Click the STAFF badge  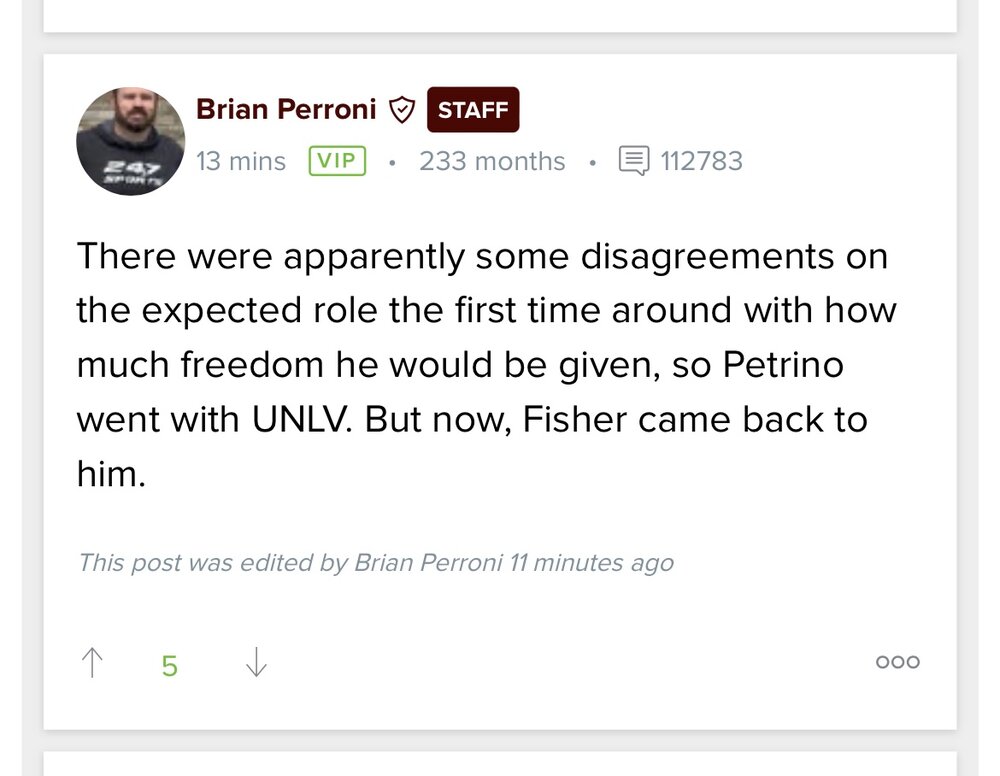click(473, 110)
